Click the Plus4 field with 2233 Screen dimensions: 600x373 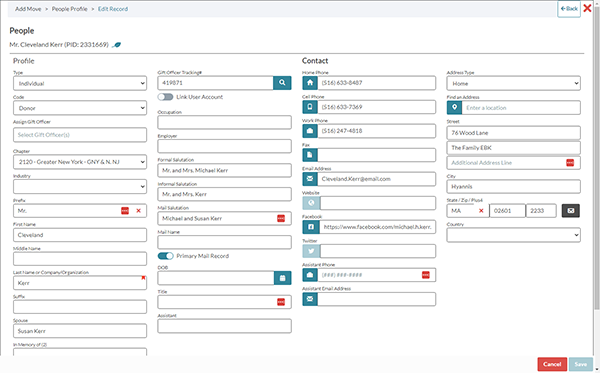(541, 211)
